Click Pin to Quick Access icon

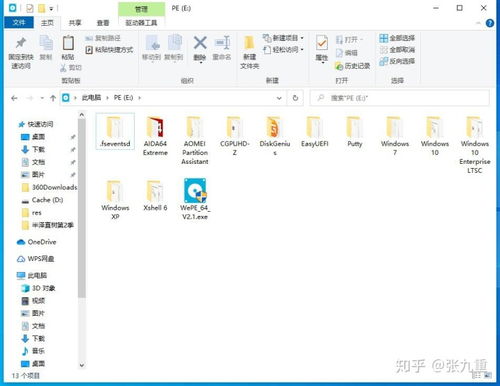point(21,53)
